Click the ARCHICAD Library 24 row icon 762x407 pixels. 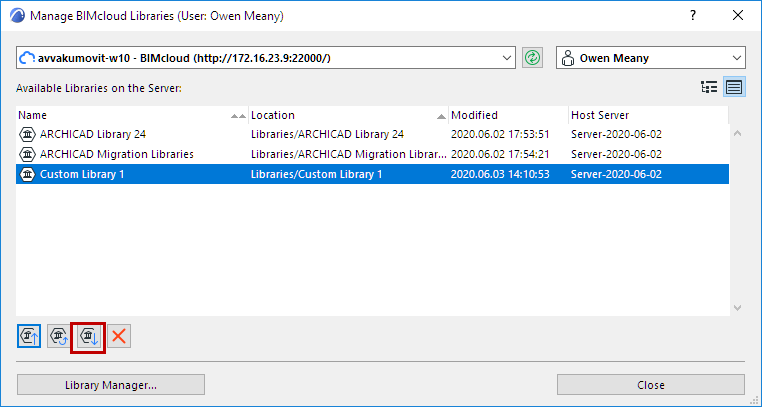[x=27, y=134]
